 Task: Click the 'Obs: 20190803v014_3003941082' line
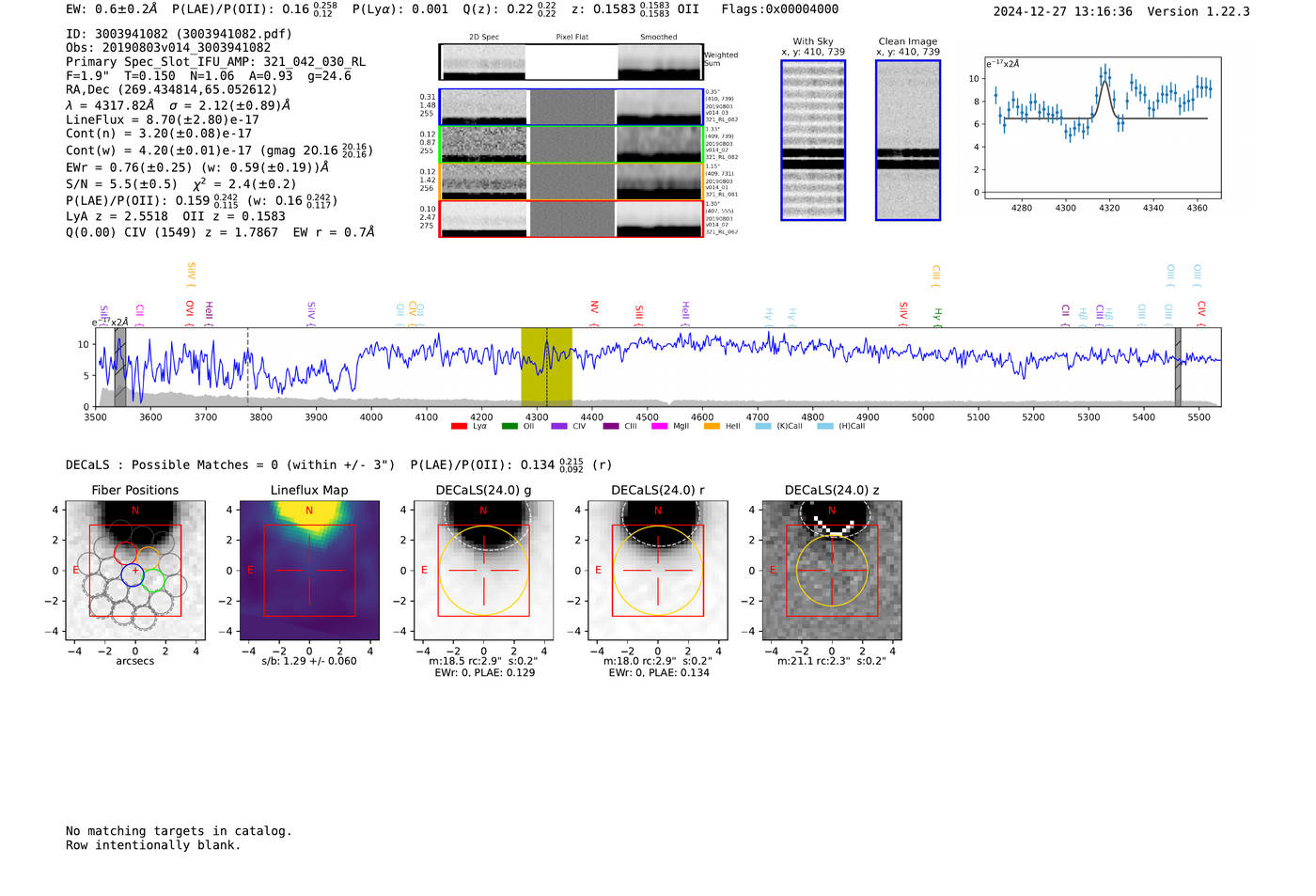tap(168, 48)
